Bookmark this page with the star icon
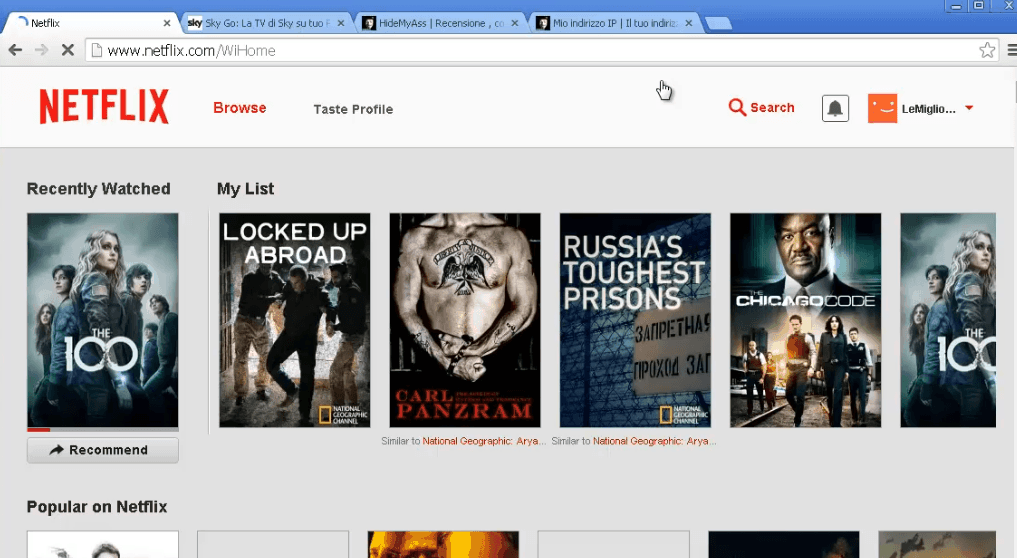This screenshot has width=1017, height=558. coord(987,50)
